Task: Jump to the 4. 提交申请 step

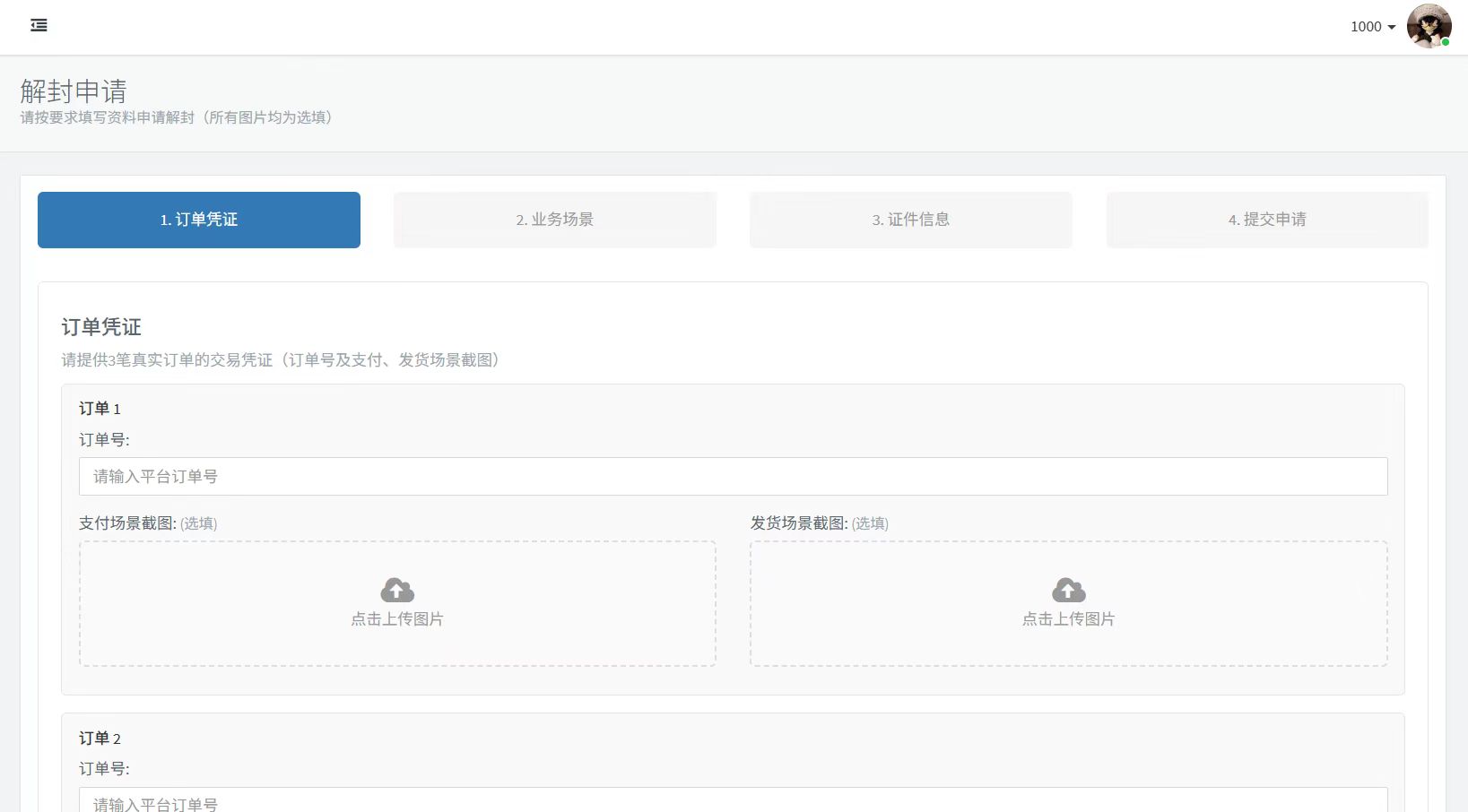Action: click(x=1266, y=220)
